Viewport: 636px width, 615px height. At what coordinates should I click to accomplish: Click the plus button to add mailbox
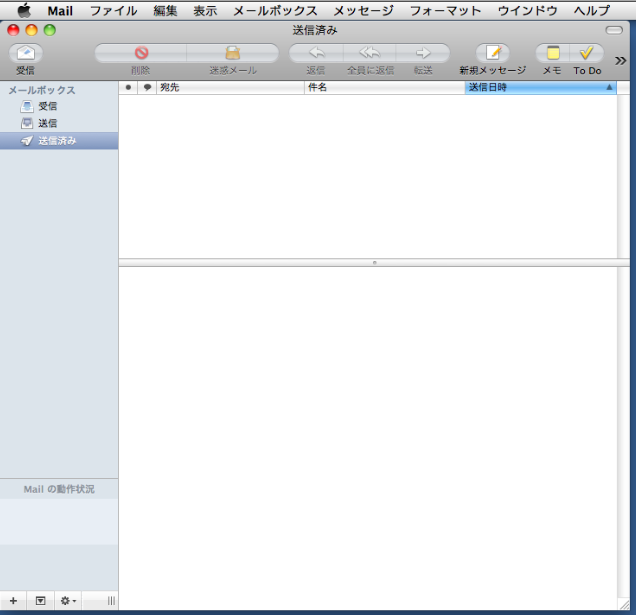pyautogui.click(x=13, y=601)
